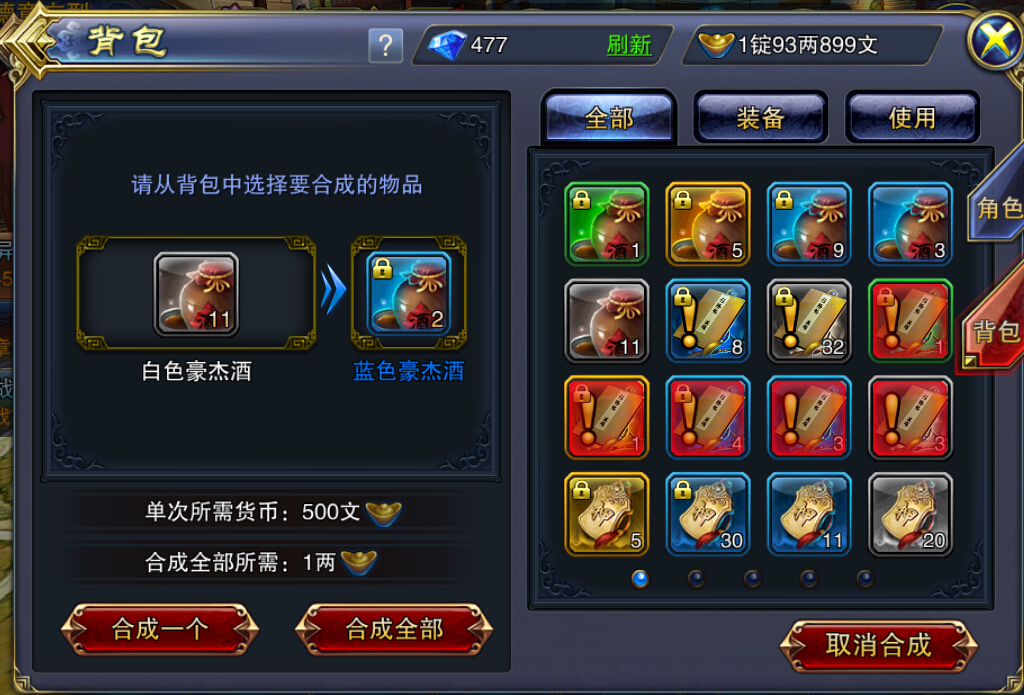1024x695 pixels.
Task: Click the green 刷新 link
Action: [629, 45]
